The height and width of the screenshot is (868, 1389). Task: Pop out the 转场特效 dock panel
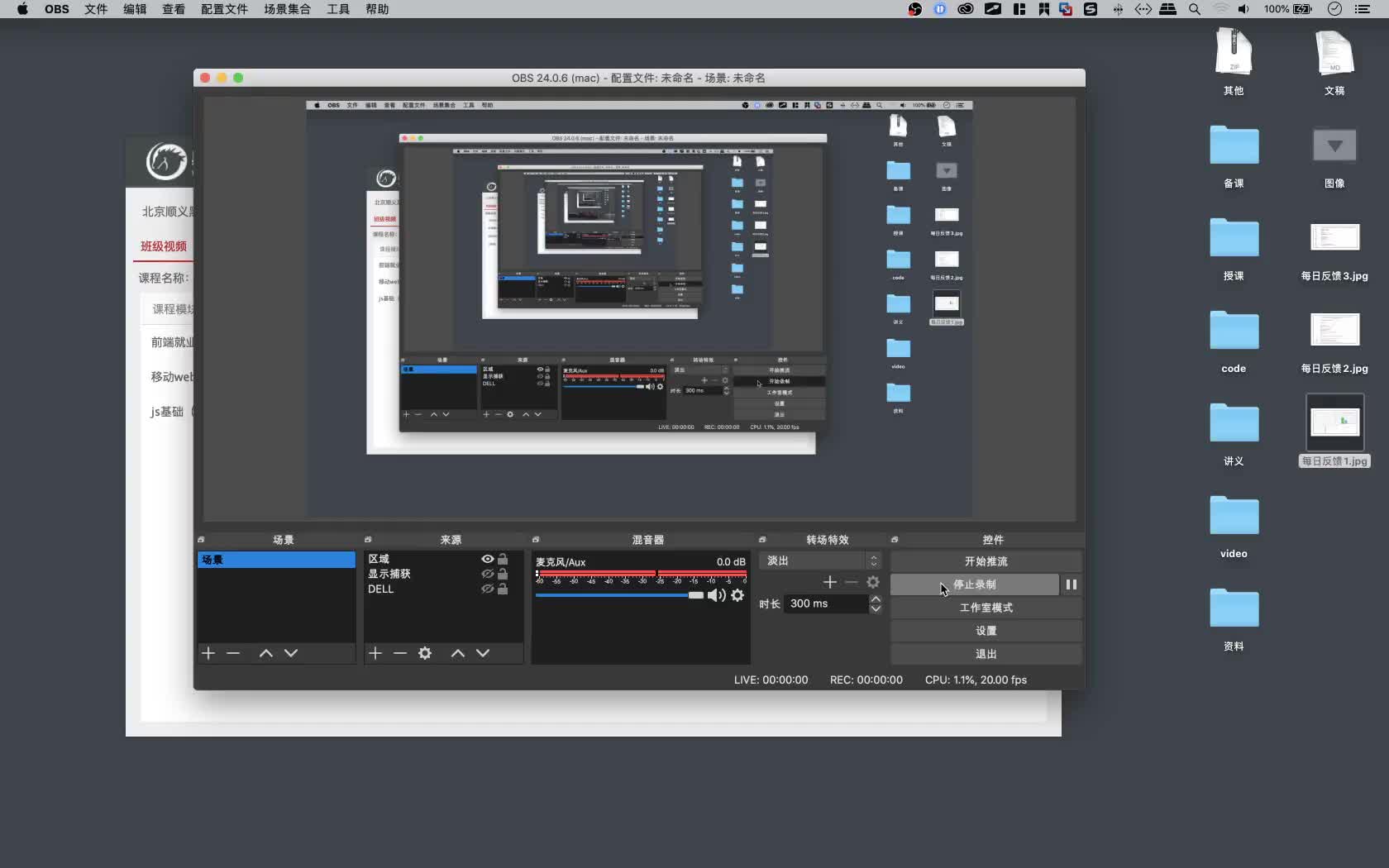coord(762,540)
